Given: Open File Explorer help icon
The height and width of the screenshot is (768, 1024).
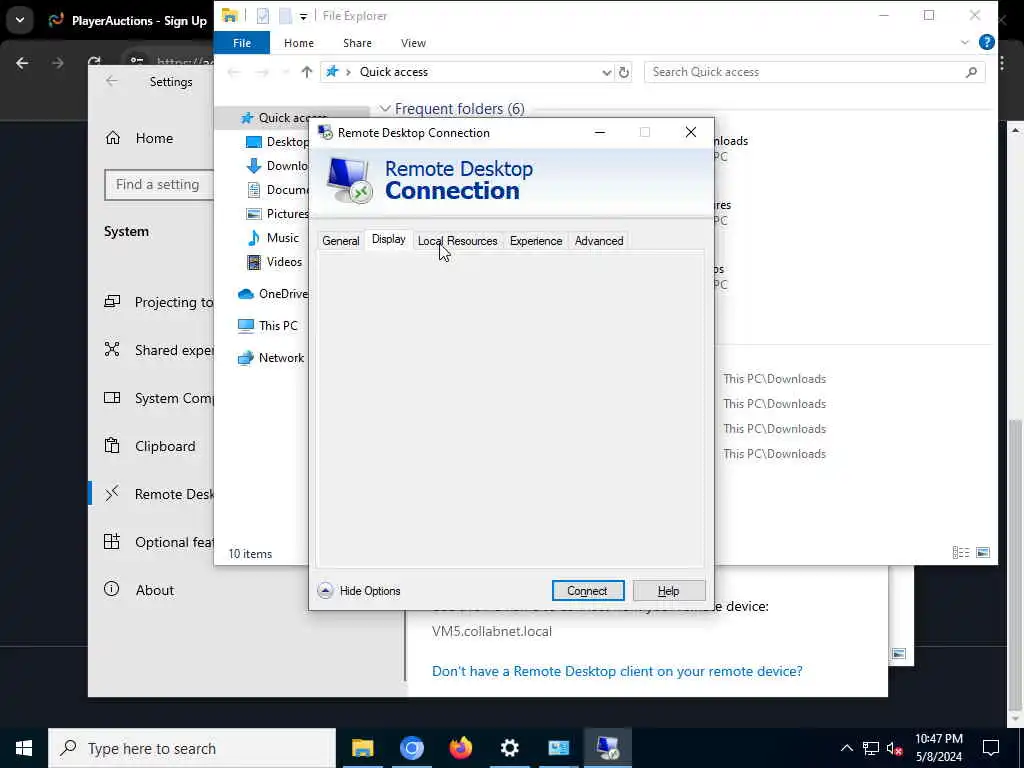Looking at the screenshot, I should click(987, 42).
